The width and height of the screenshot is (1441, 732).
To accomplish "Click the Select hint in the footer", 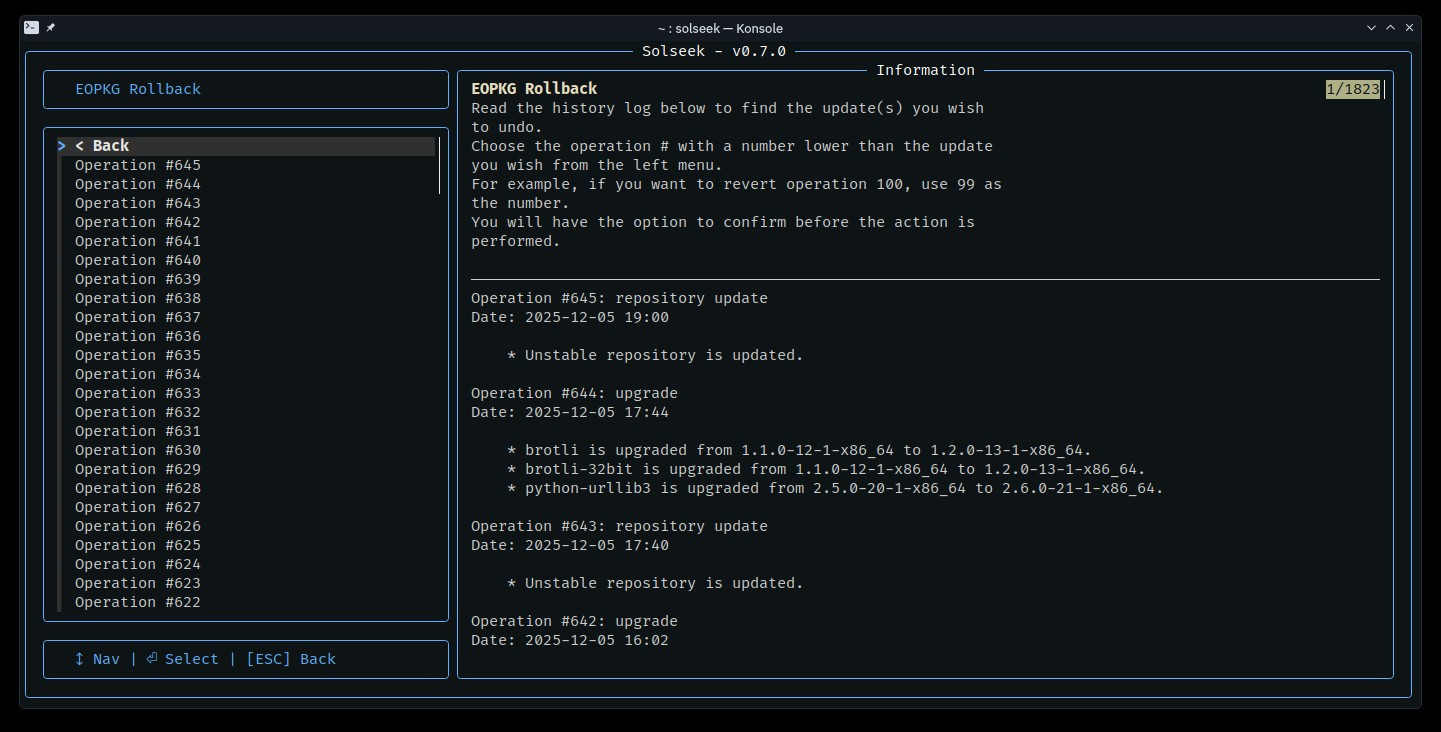I will click(x=182, y=659).
